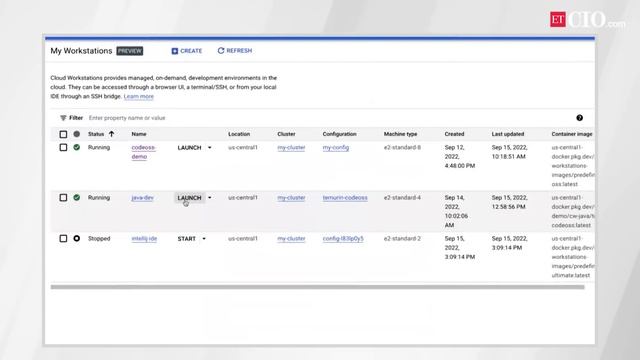
Task: Click the Status sort arrow icon
Action: click(x=111, y=134)
